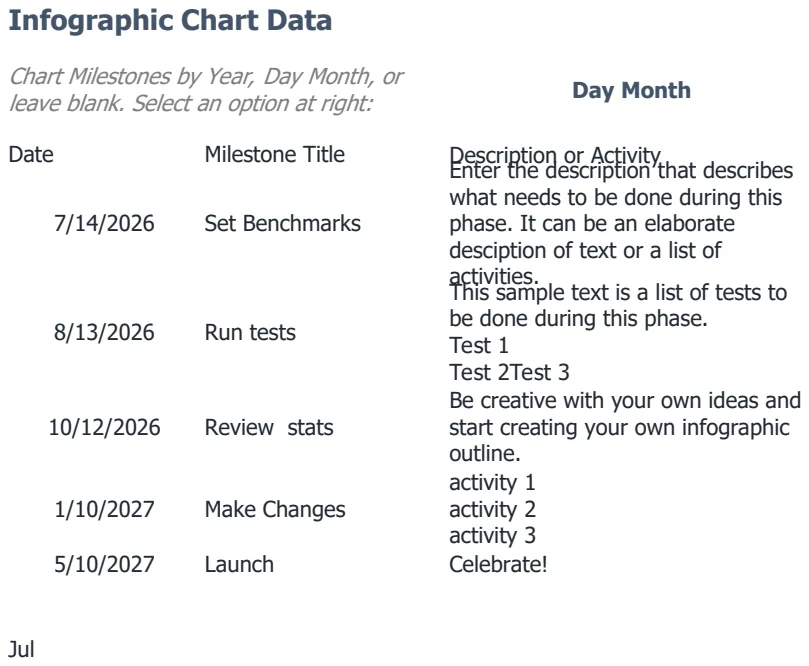Select the Day Month option cell
Viewport: 809px width, 666px height.
[x=631, y=90]
